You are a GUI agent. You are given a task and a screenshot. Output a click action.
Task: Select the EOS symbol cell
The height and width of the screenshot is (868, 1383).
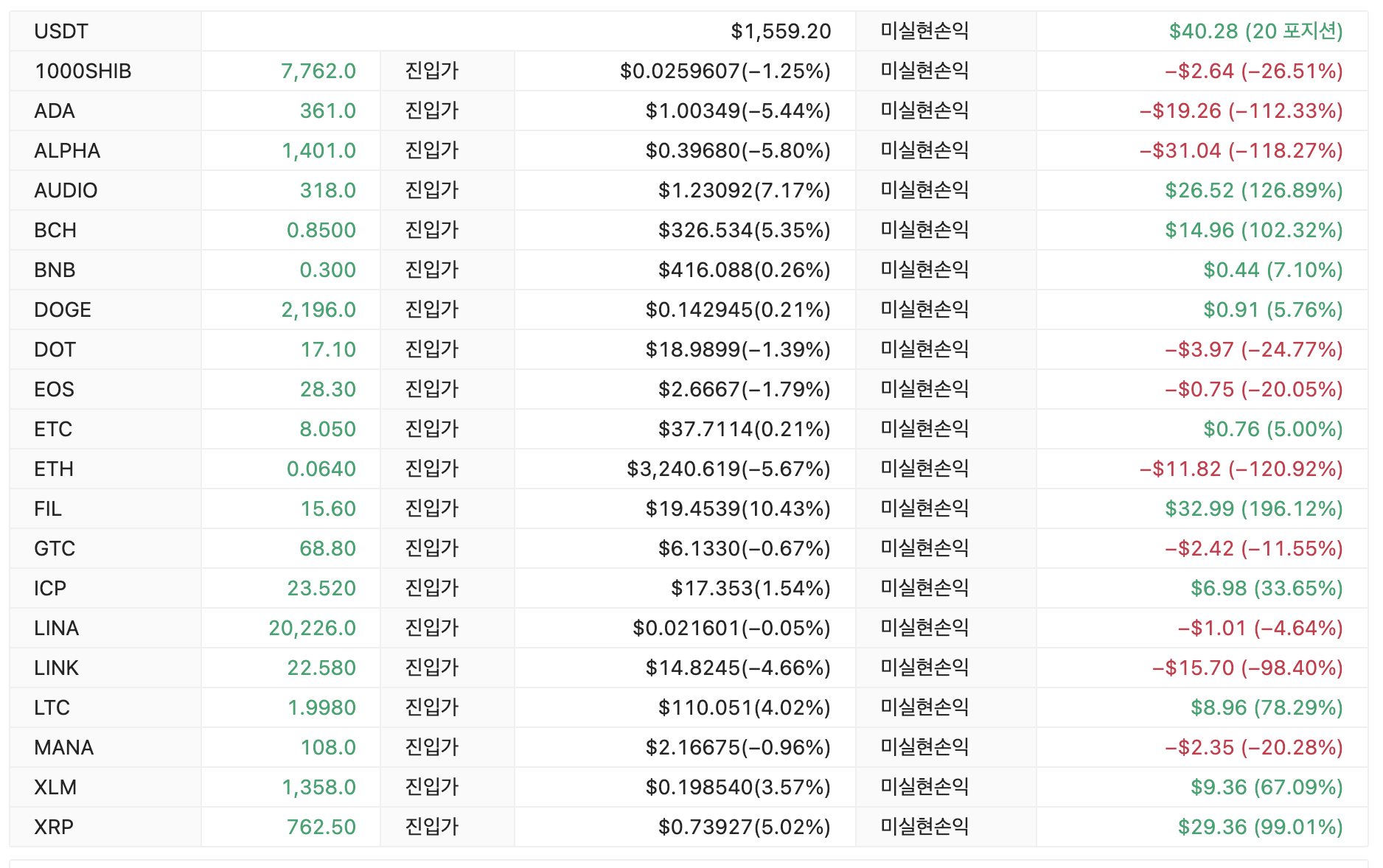tap(105, 389)
